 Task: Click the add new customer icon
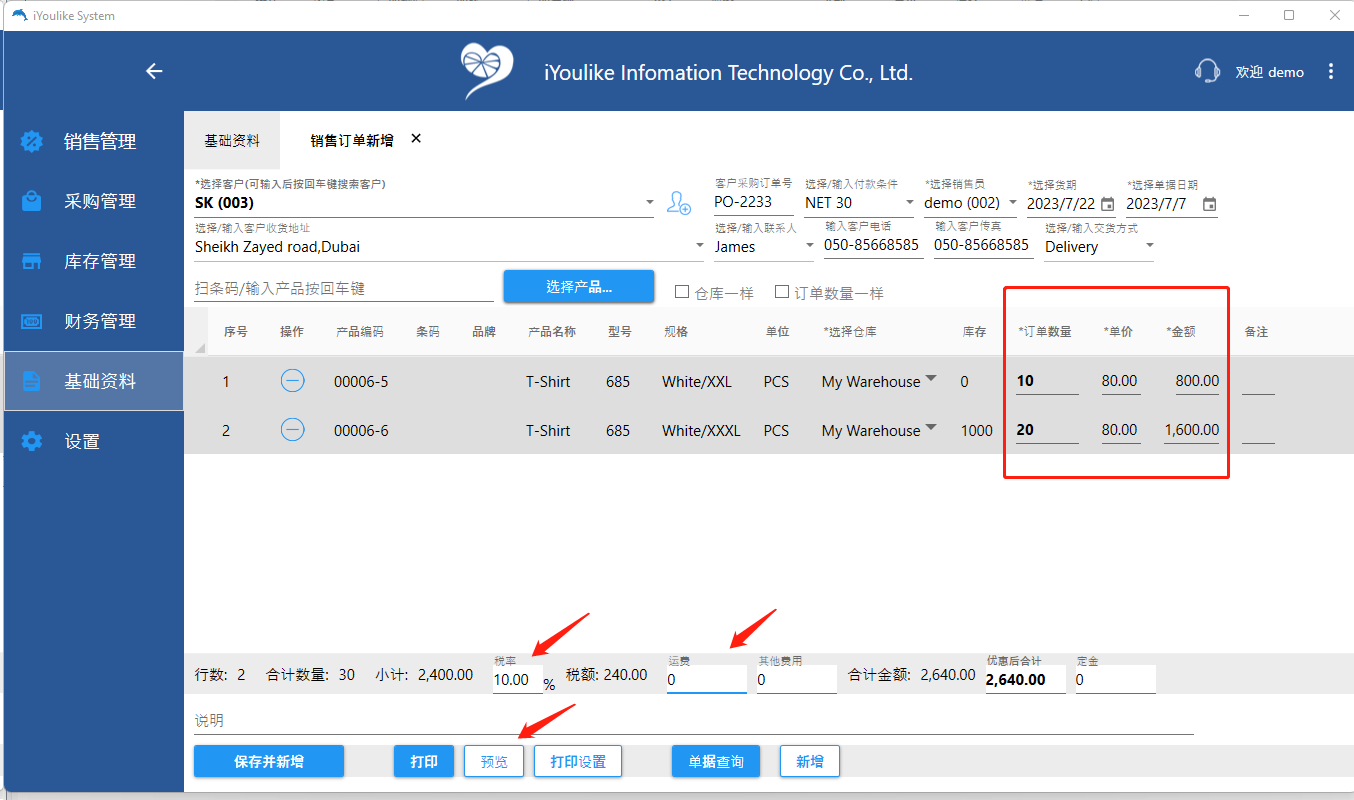[x=679, y=203]
